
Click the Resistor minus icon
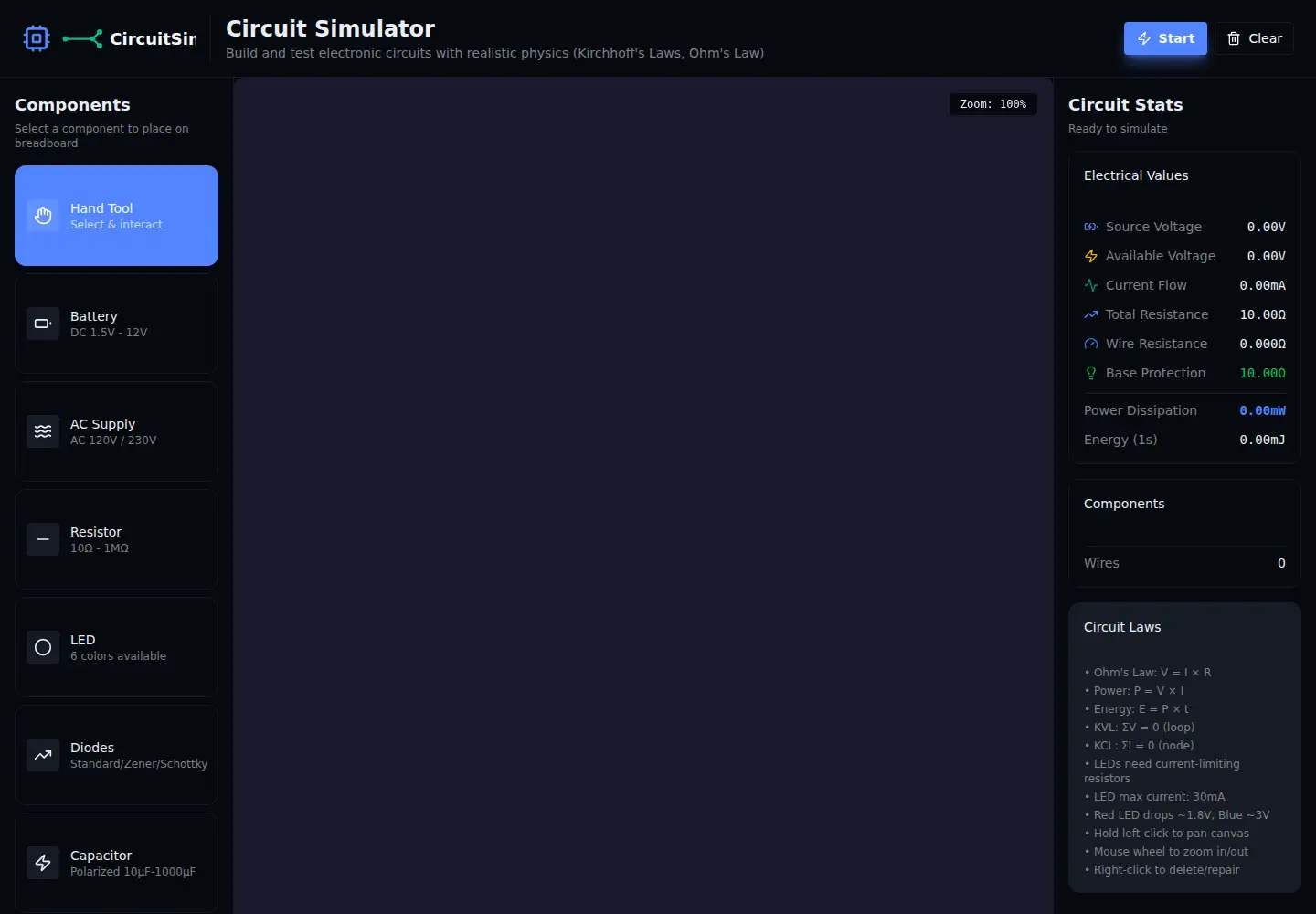[x=43, y=539]
